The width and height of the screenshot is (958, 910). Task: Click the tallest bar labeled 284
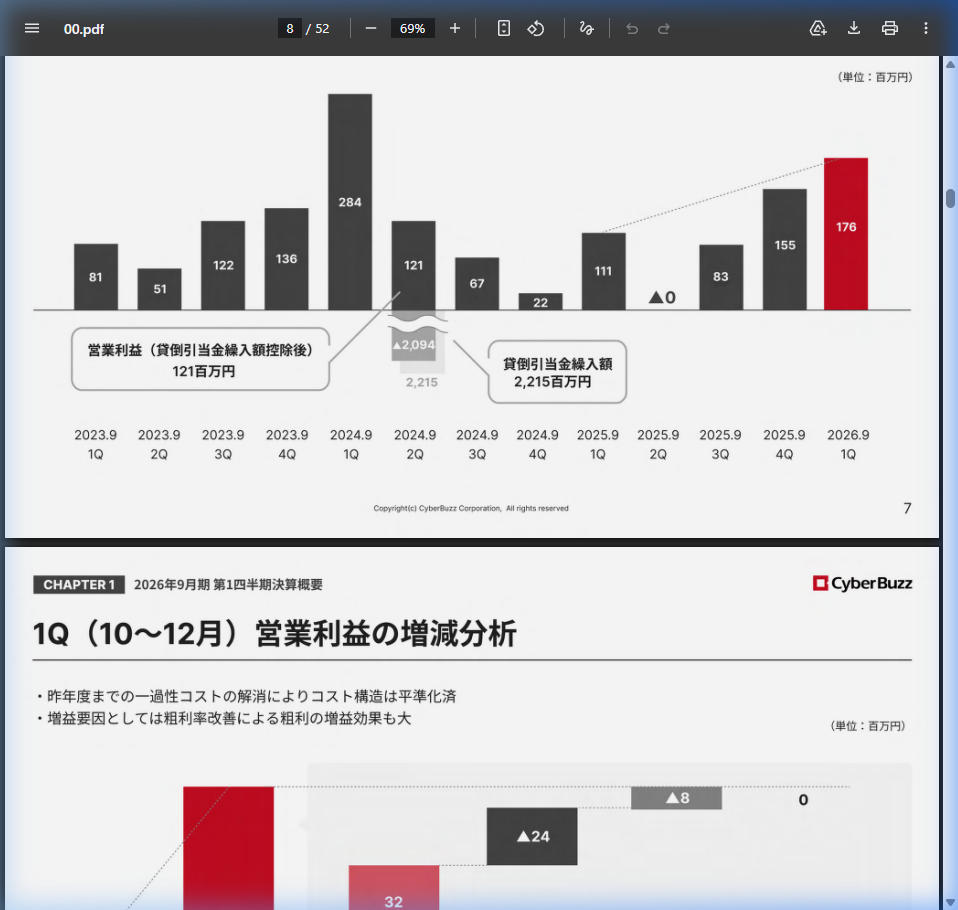(350, 201)
